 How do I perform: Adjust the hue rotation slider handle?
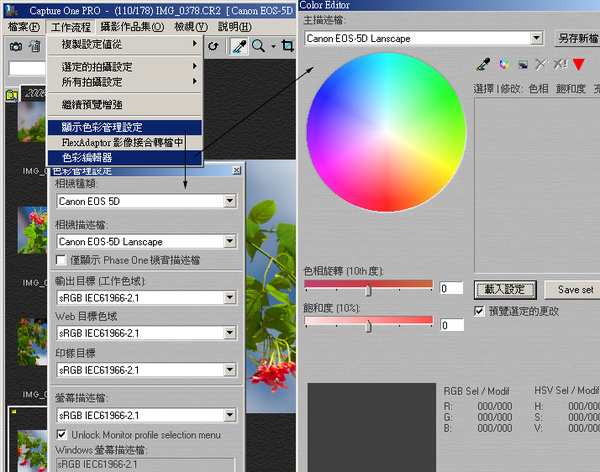(368, 290)
